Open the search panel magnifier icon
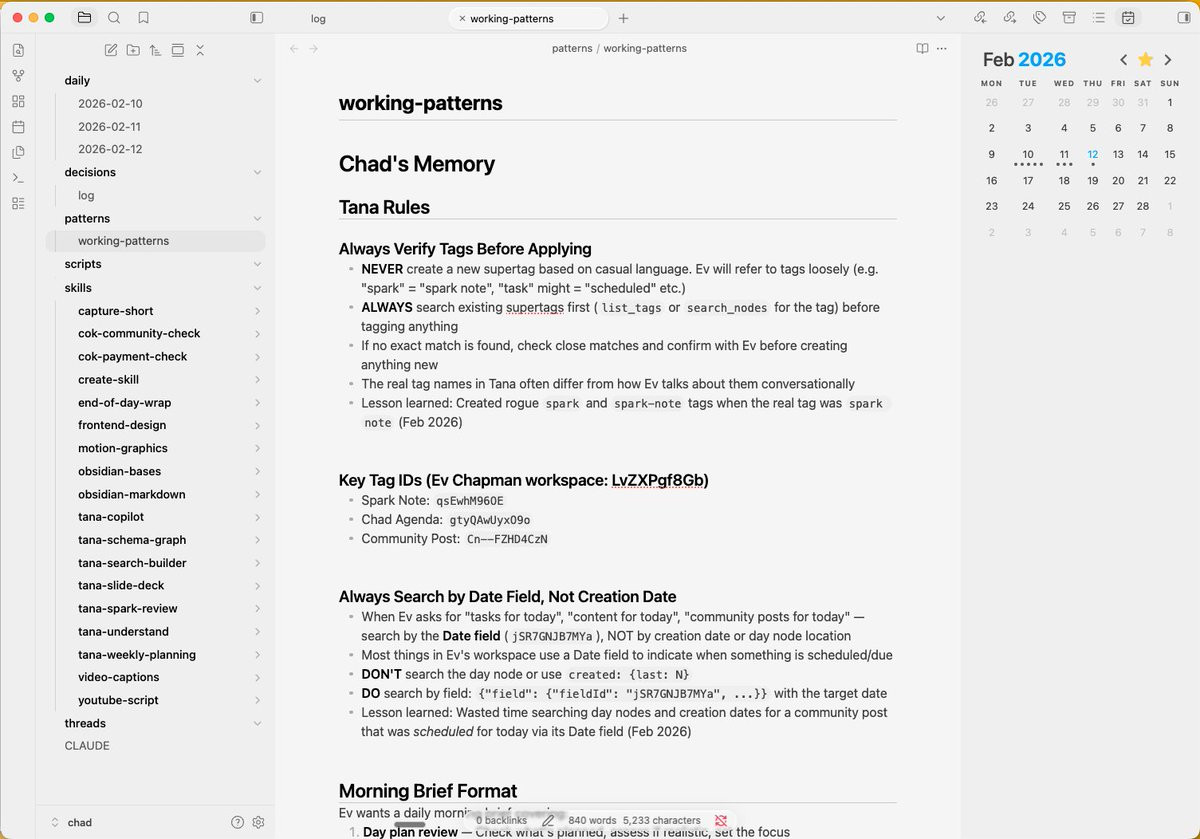This screenshot has height=839, width=1200. (x=114, y=18)
